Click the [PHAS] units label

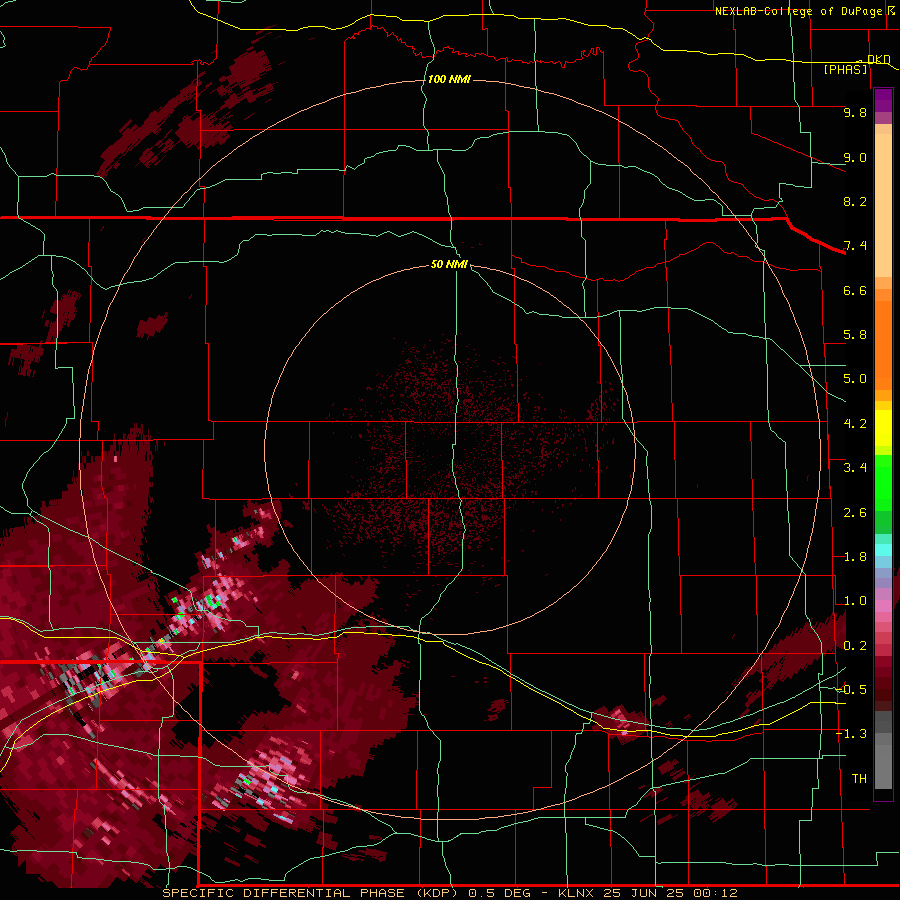[845, 69]
